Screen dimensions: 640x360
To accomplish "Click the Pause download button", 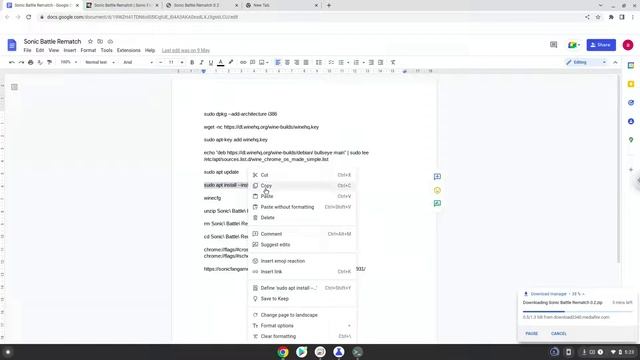I will coord(531,333).
